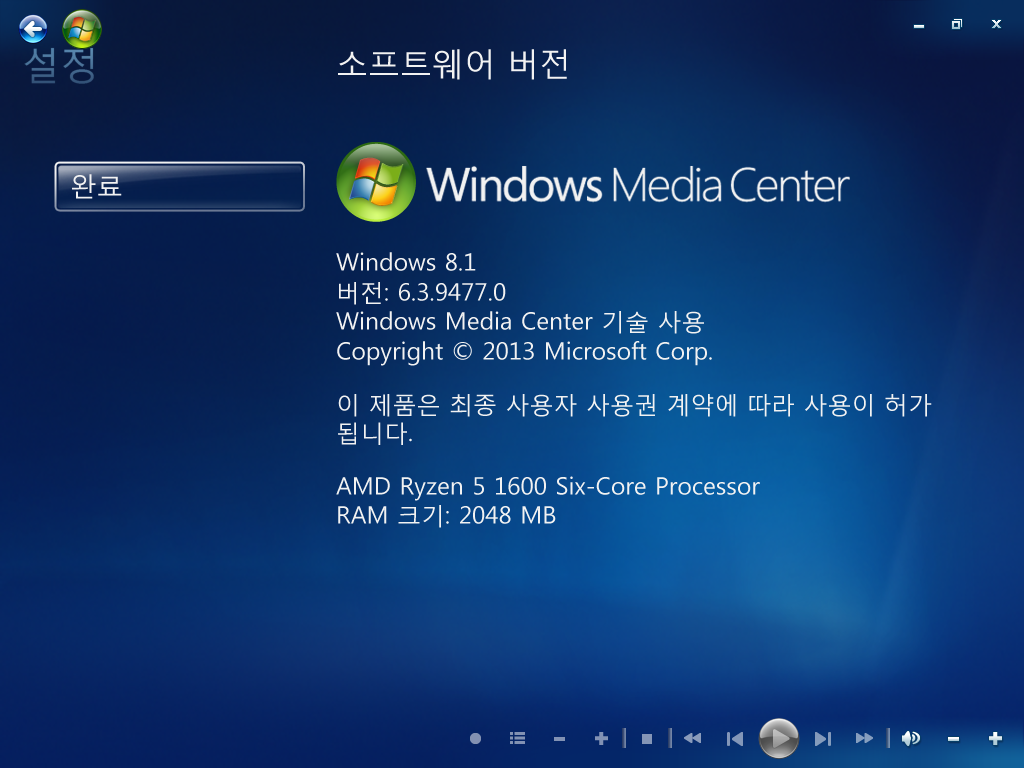Image resolution: width=1024 pixels, height=768 pixels.
Task: Skip forward to next track
Action: tap(823, 739)
